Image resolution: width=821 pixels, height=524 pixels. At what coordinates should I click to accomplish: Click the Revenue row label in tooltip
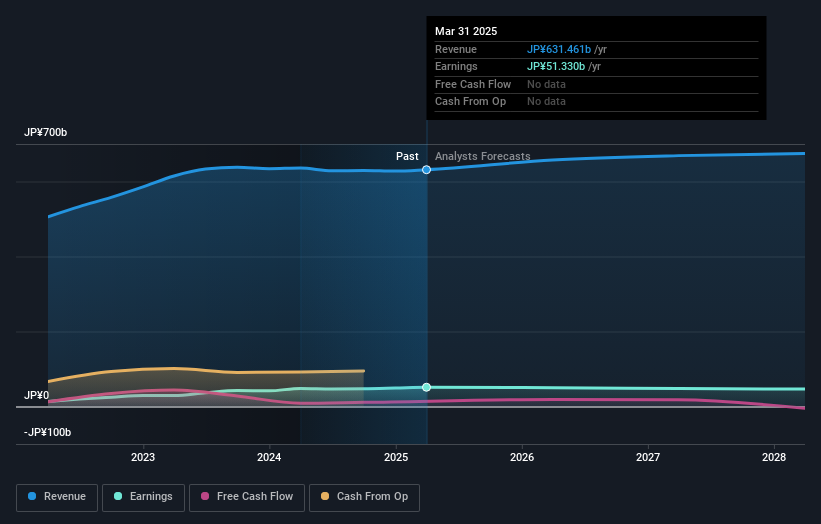coord(456,49)
